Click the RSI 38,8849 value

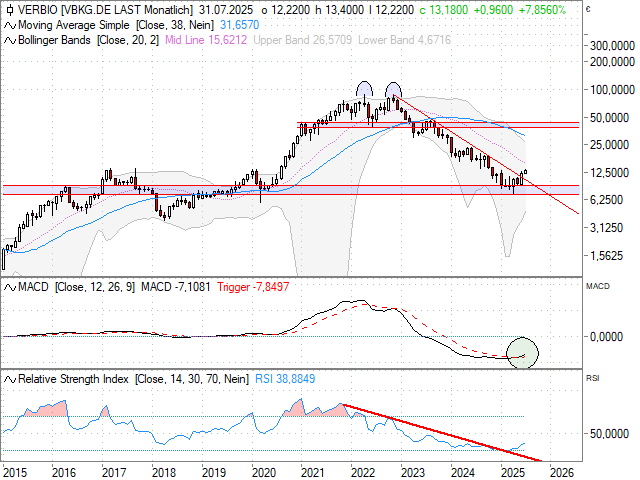click(285, 379)
